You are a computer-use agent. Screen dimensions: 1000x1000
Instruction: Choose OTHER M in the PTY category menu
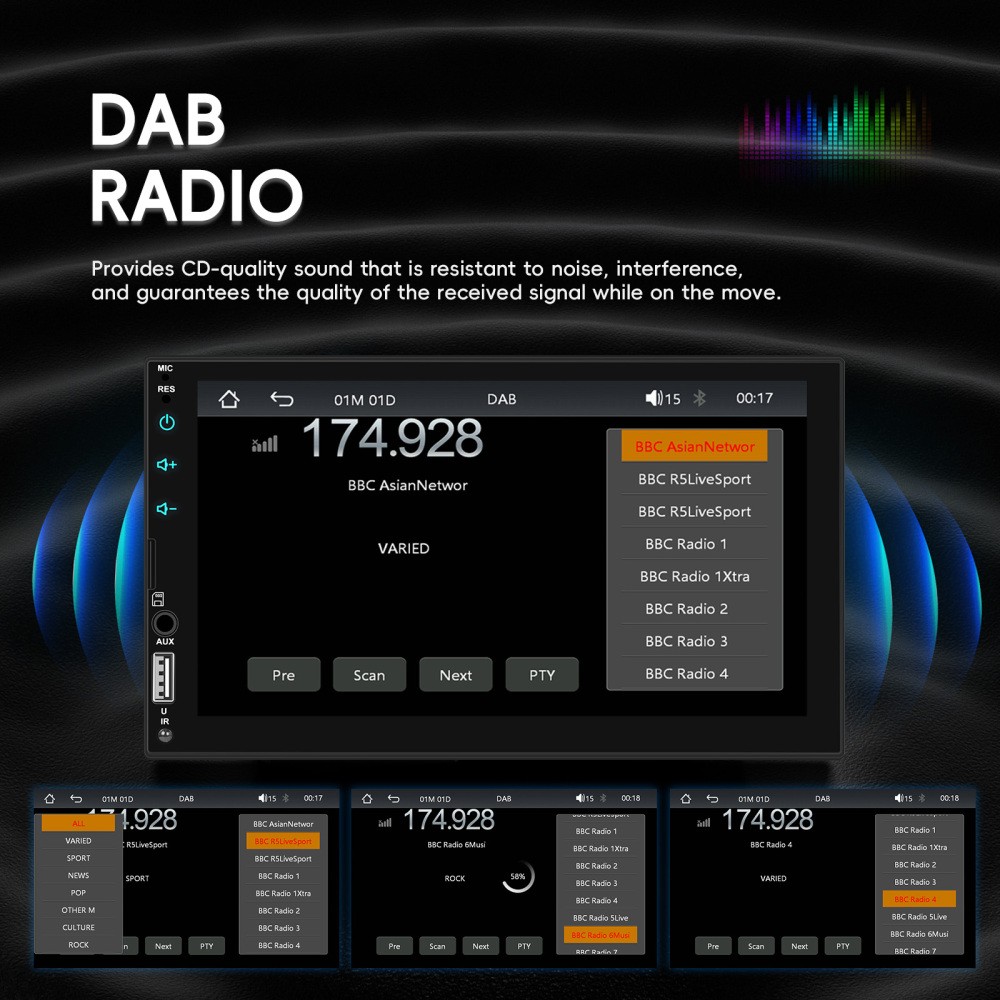pyautogui.click(x=78, y=910)
